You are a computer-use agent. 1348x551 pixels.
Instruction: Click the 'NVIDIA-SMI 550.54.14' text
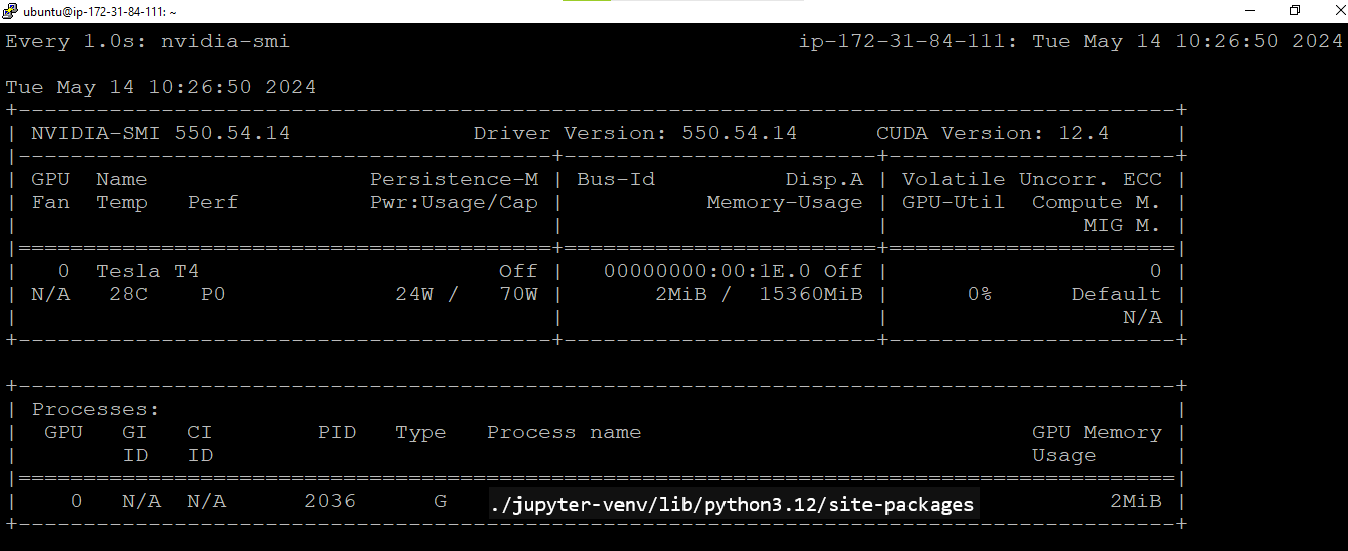click(161, 133)
